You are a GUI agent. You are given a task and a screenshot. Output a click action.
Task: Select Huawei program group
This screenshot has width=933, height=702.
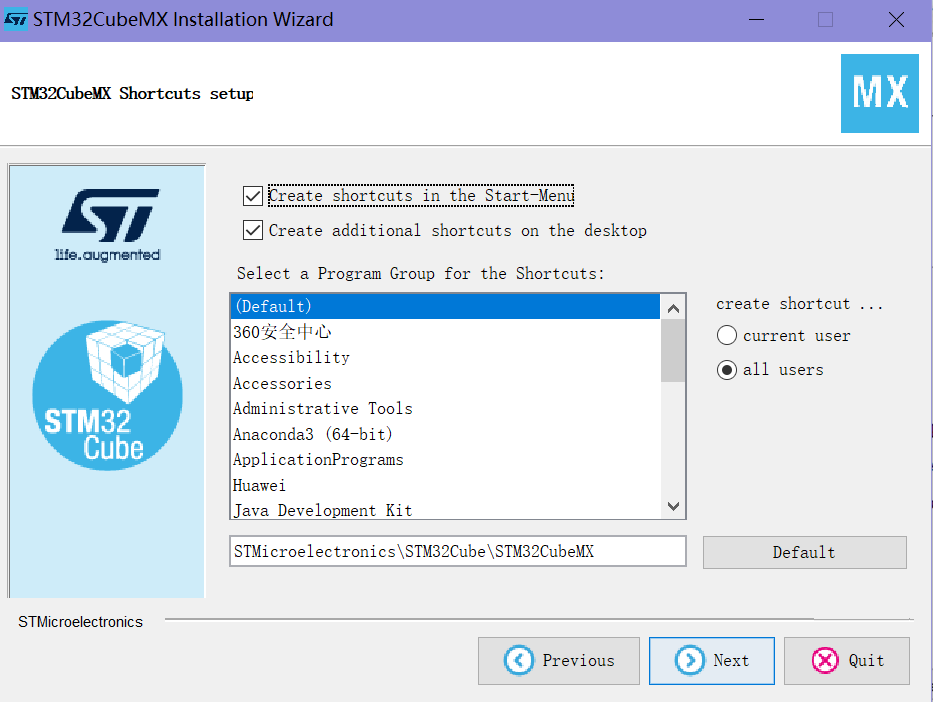(x=445, y=485)
